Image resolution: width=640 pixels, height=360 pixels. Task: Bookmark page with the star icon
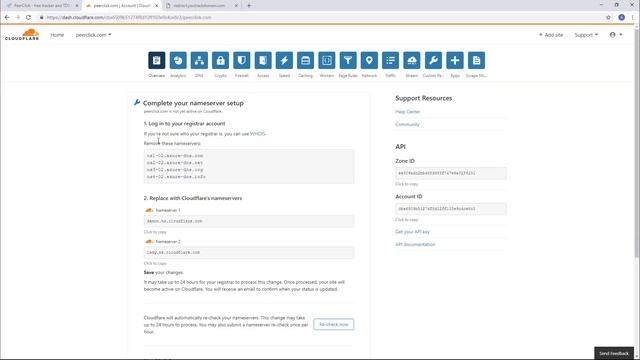[608, 17]
